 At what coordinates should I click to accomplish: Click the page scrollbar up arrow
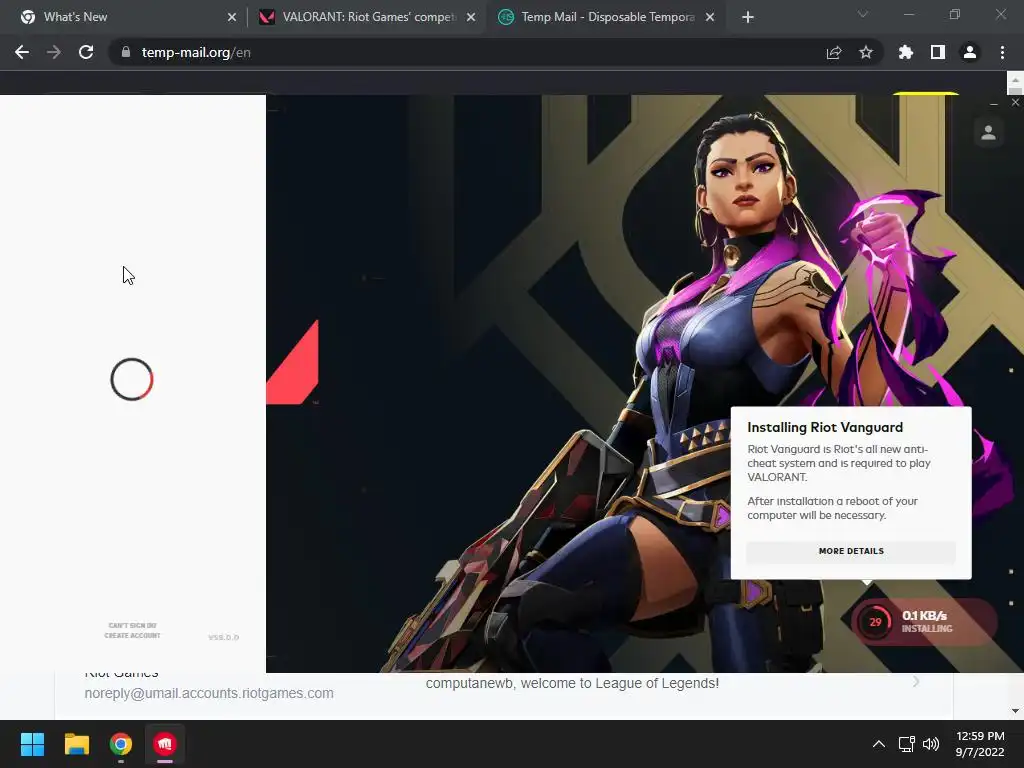pyautogui.click(x=1015, y=79)
